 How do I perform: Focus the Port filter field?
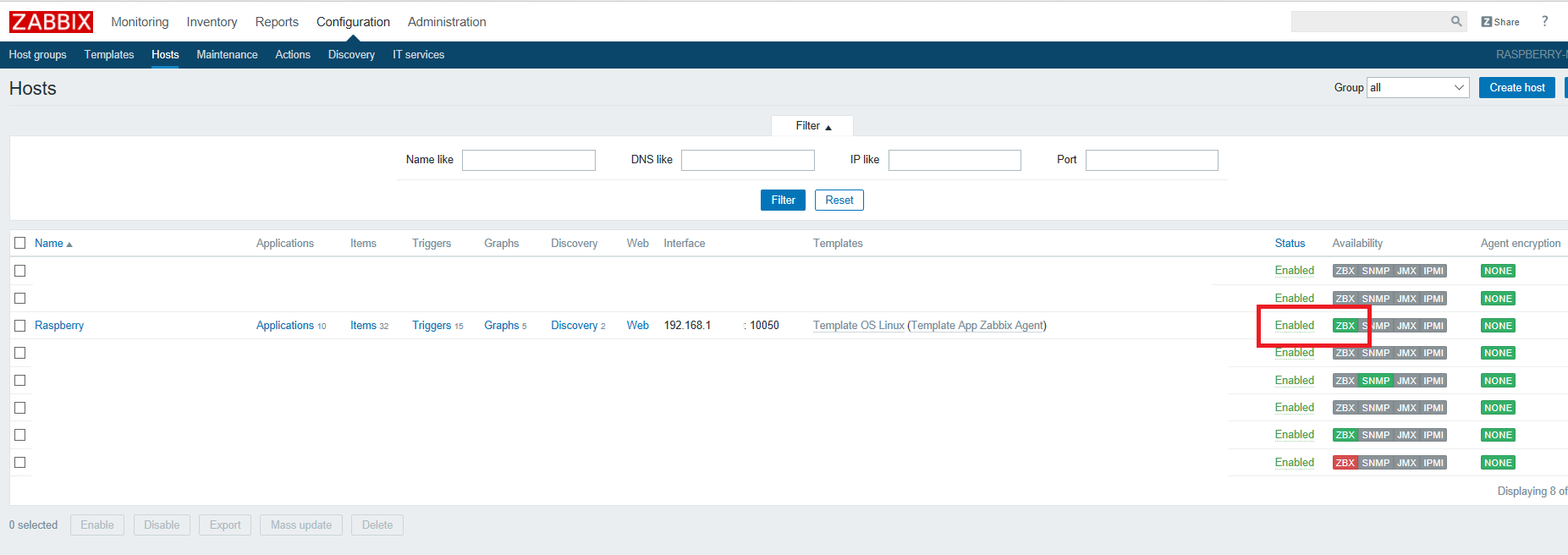point(1152,161)
